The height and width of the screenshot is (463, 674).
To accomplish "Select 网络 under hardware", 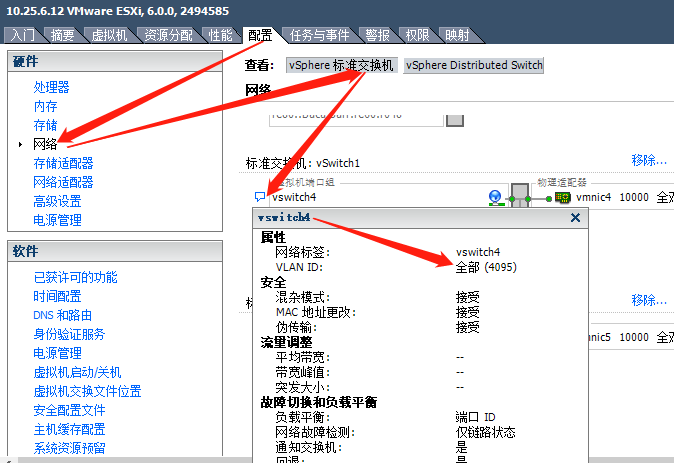I will (x=45, y=144).
